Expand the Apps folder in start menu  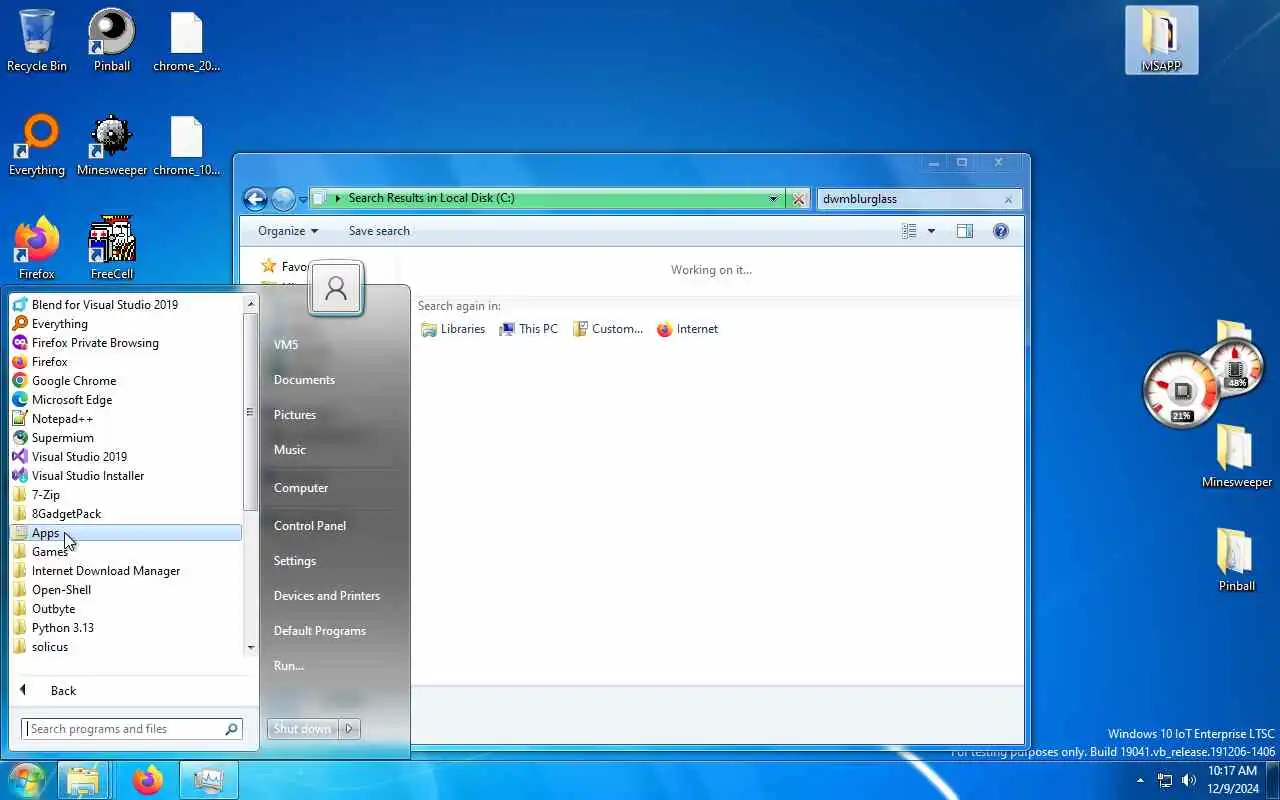[x=126, y=533]
